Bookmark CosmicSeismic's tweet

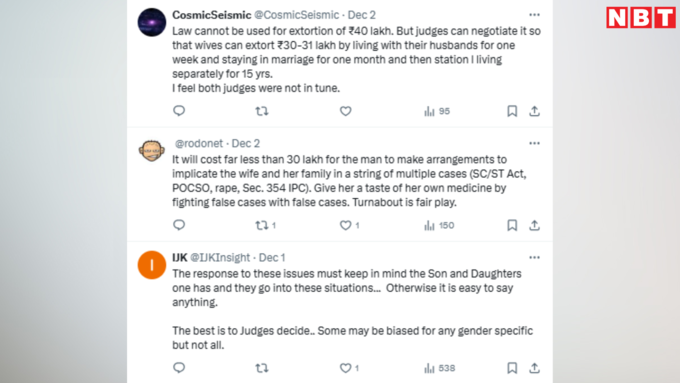point(512,111)
